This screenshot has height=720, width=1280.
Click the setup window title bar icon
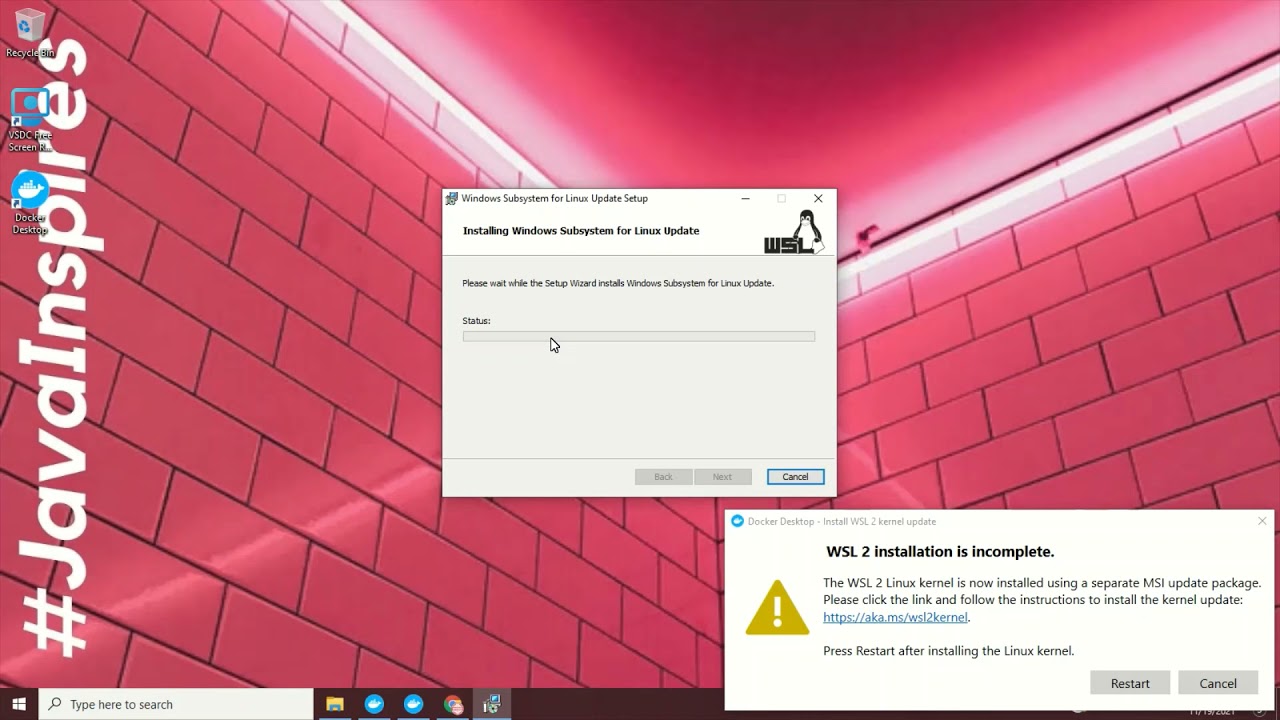click(x=452, y=199)
